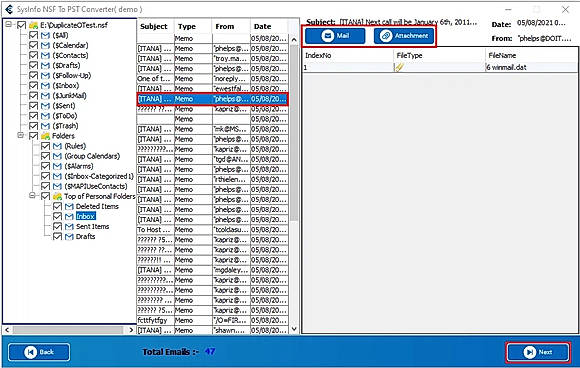Viewport: 580px width, 368px height.
Task: Click the mail icon next to ($Drafts)
Action: 45,65
